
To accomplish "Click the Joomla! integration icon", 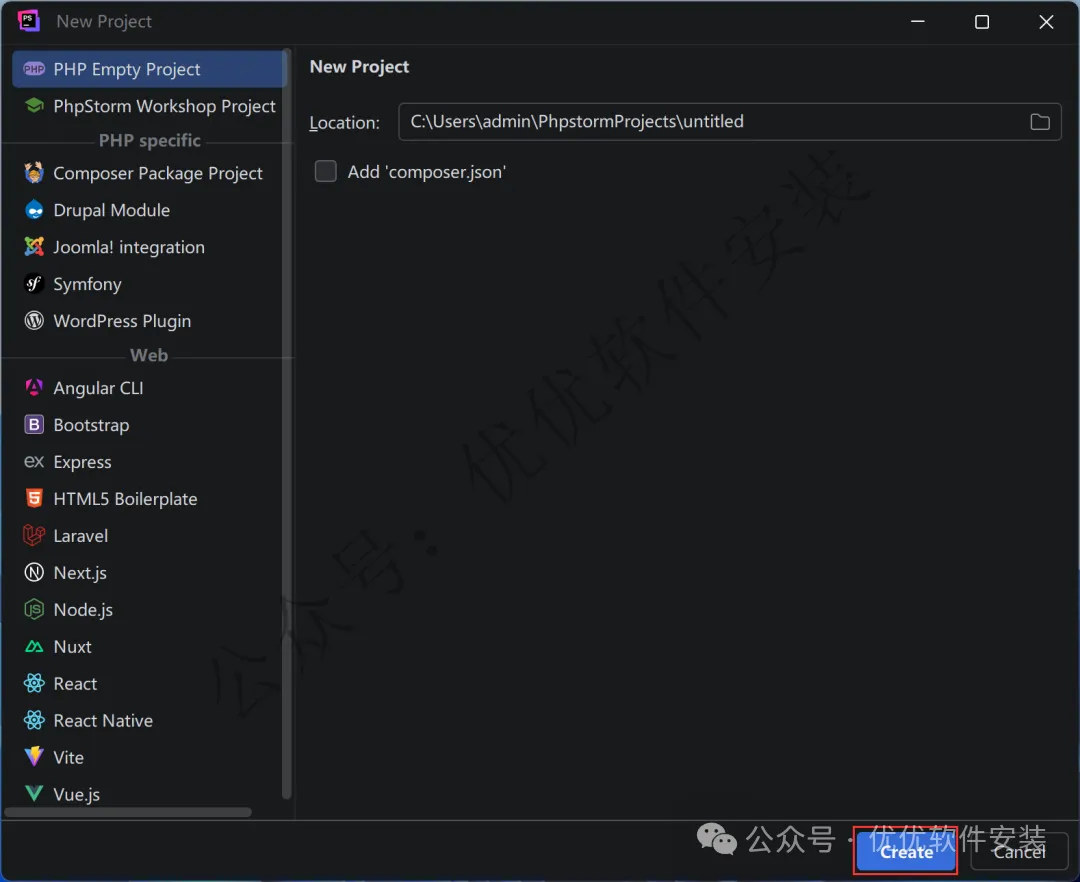I will [x=34, y=246].
